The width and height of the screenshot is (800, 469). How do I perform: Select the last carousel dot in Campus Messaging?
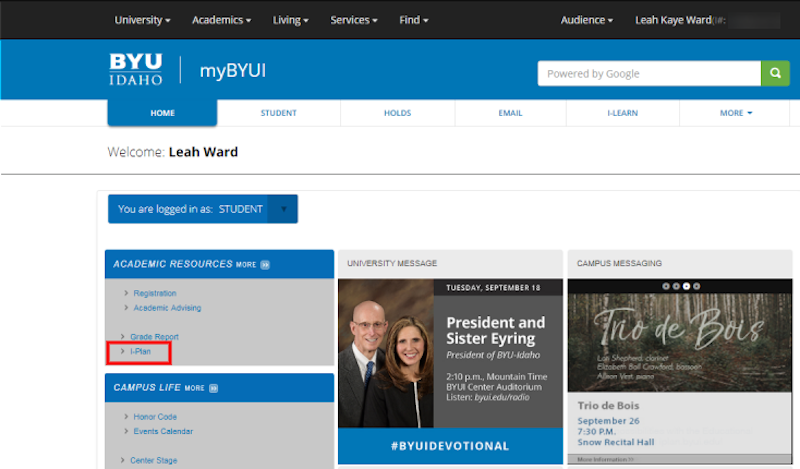point(697,286)
